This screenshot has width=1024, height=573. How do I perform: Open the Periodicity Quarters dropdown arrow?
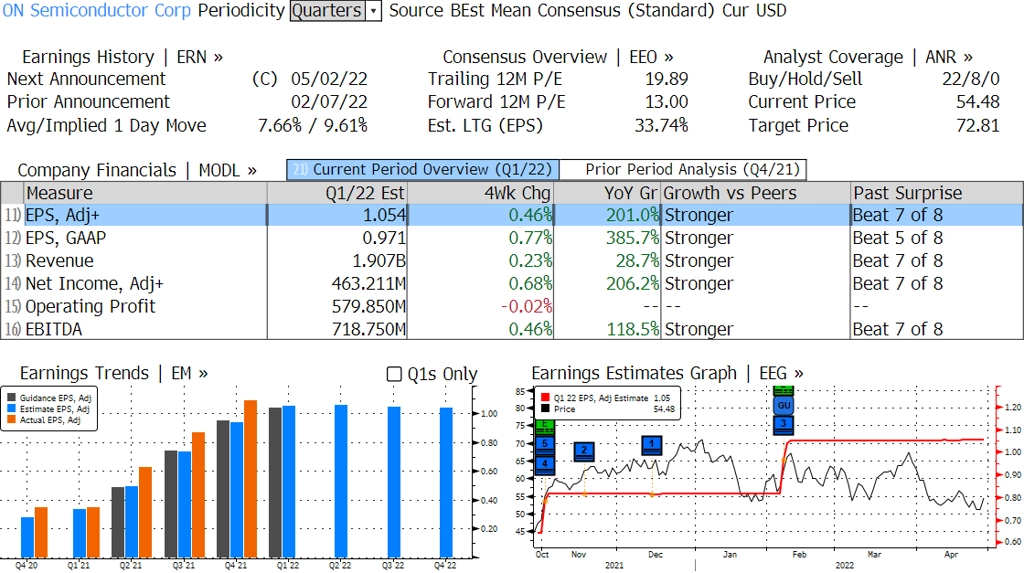tap(374, 11)
